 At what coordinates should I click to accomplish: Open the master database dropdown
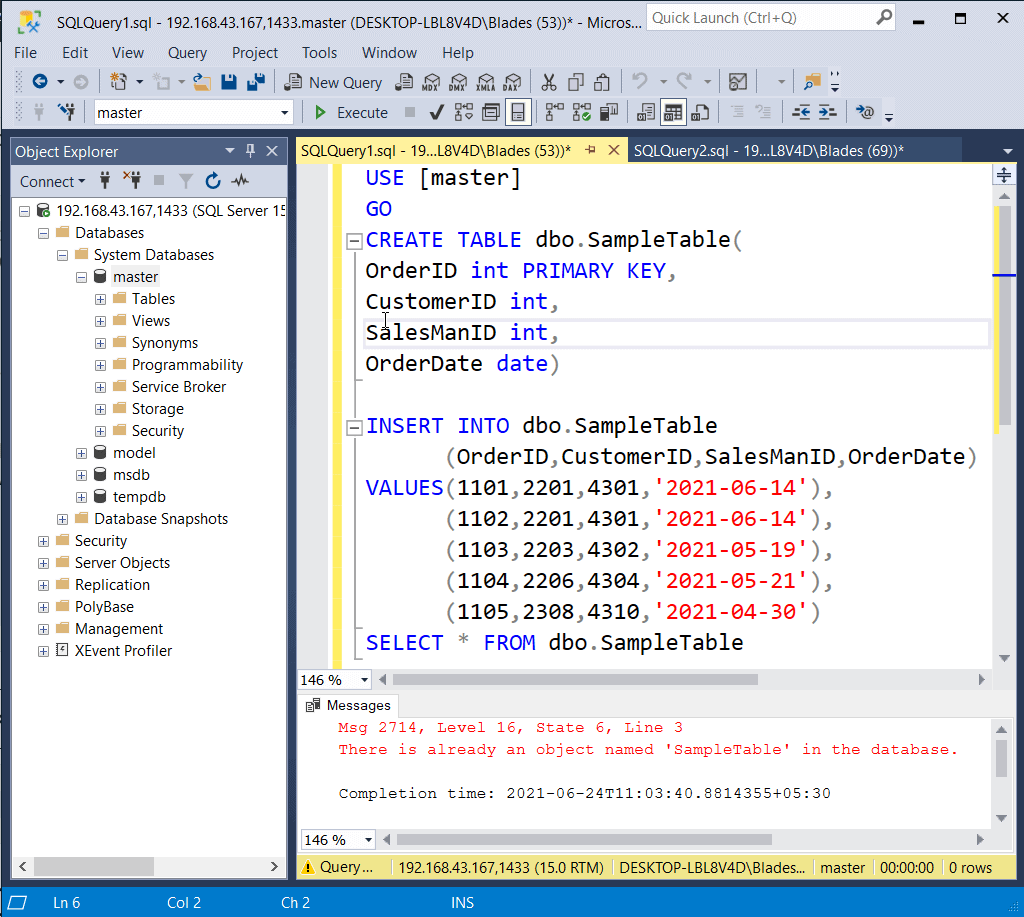click(285, 113)
